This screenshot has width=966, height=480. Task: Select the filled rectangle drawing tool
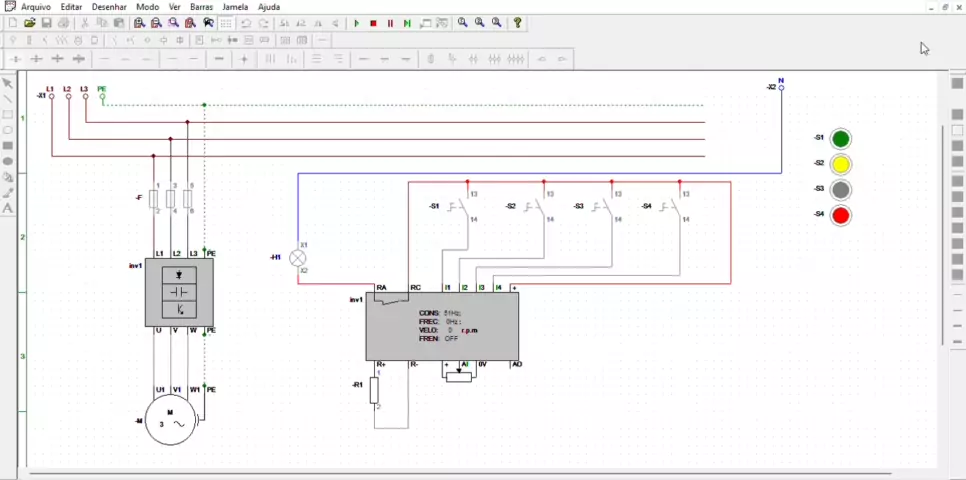(8, 146)
